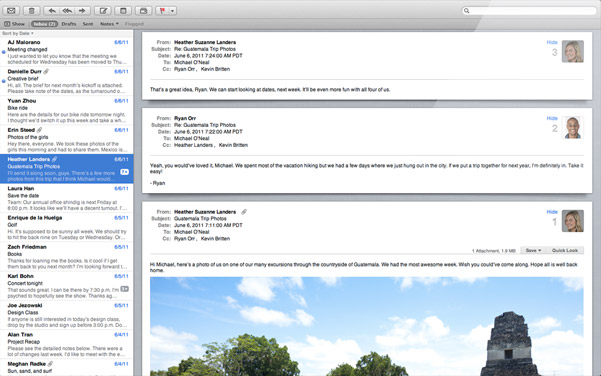601x376 pixels.
Task: Compose new message with pencil icon
Action: point(103,11)
